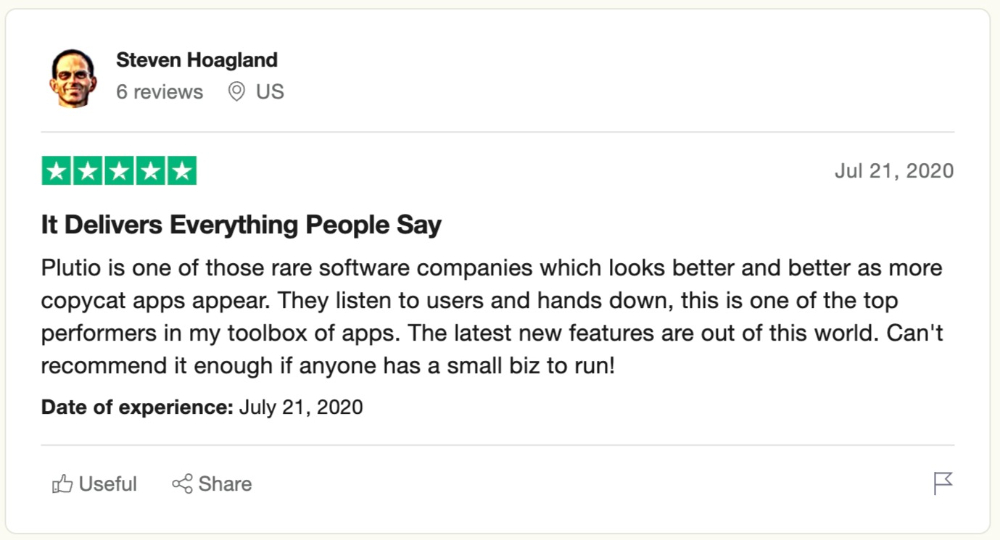Click the location pin icon
Image resolution: width=1000 pixels, height=540 pixels.
coord(236,92)
